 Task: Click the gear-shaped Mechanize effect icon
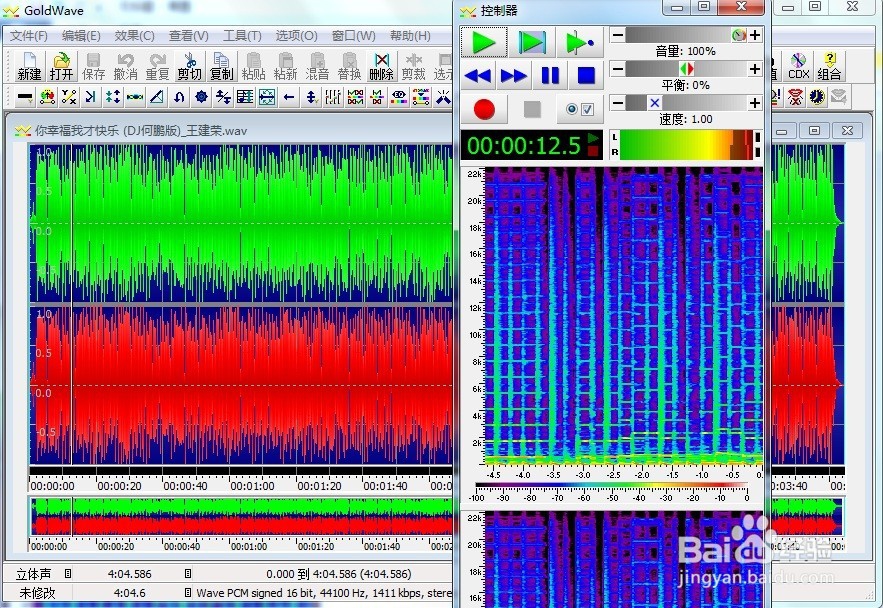click(201, 97)
